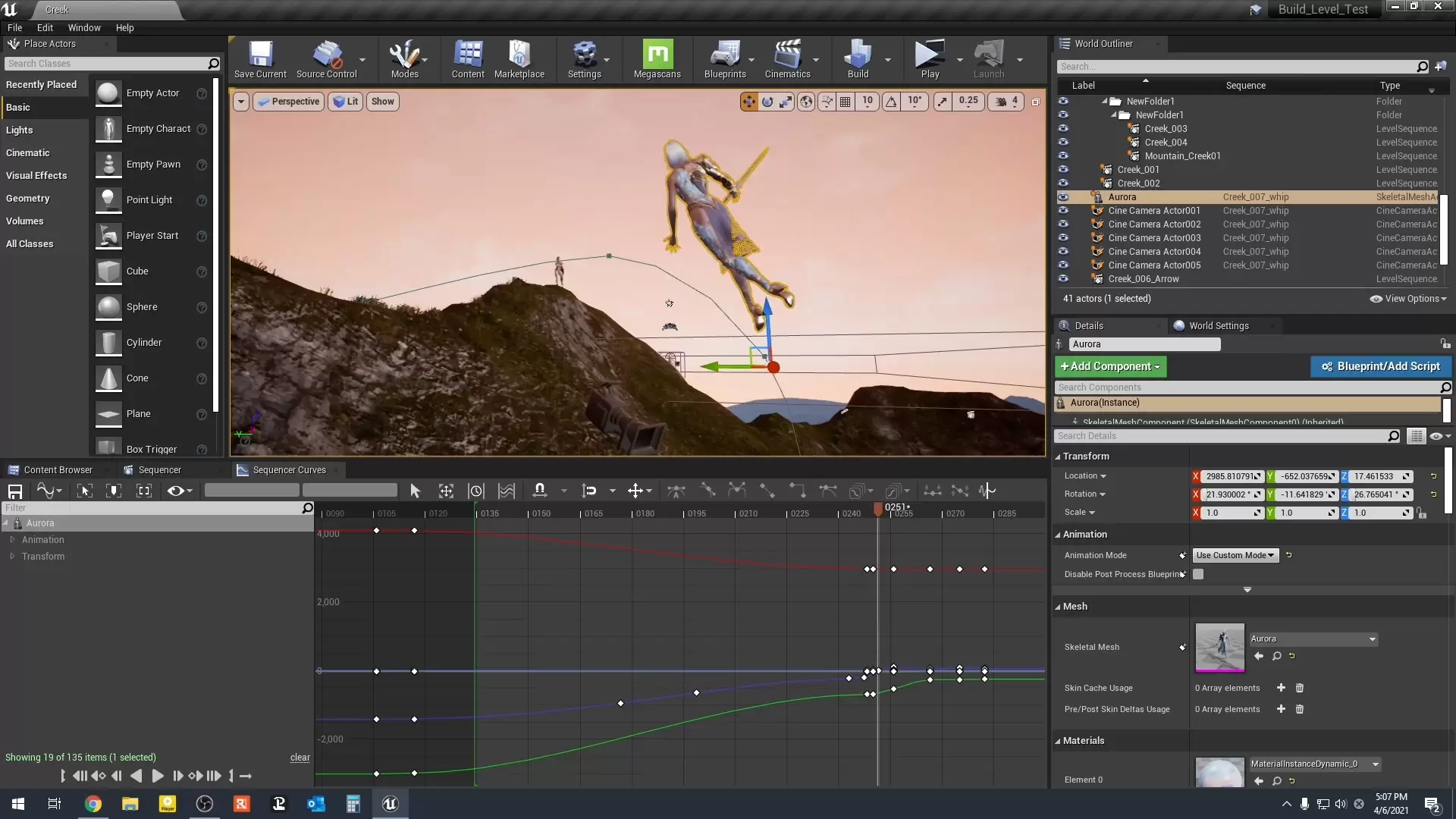Toggle the Disable Post Process Blueprint checkbox
Image resolution: width=1456 pixels, height=819 pixels.
1198,574
